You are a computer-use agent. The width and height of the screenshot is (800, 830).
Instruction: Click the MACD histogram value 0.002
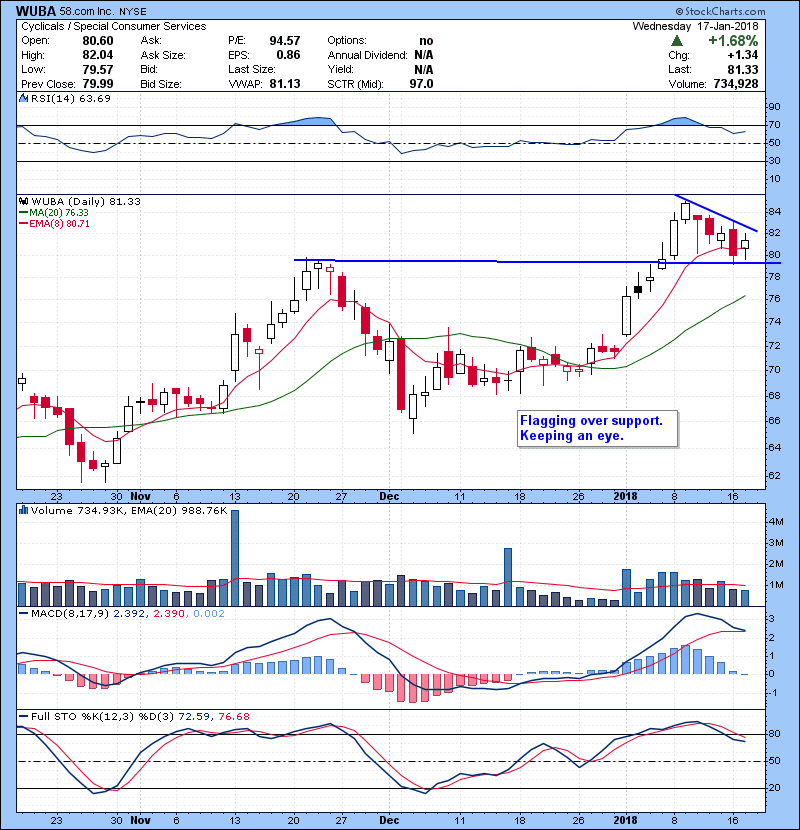(209, 614)
